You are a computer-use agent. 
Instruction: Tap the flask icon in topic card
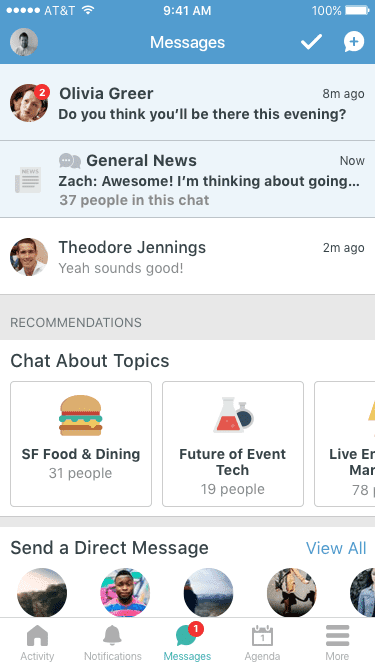[233, 415]
